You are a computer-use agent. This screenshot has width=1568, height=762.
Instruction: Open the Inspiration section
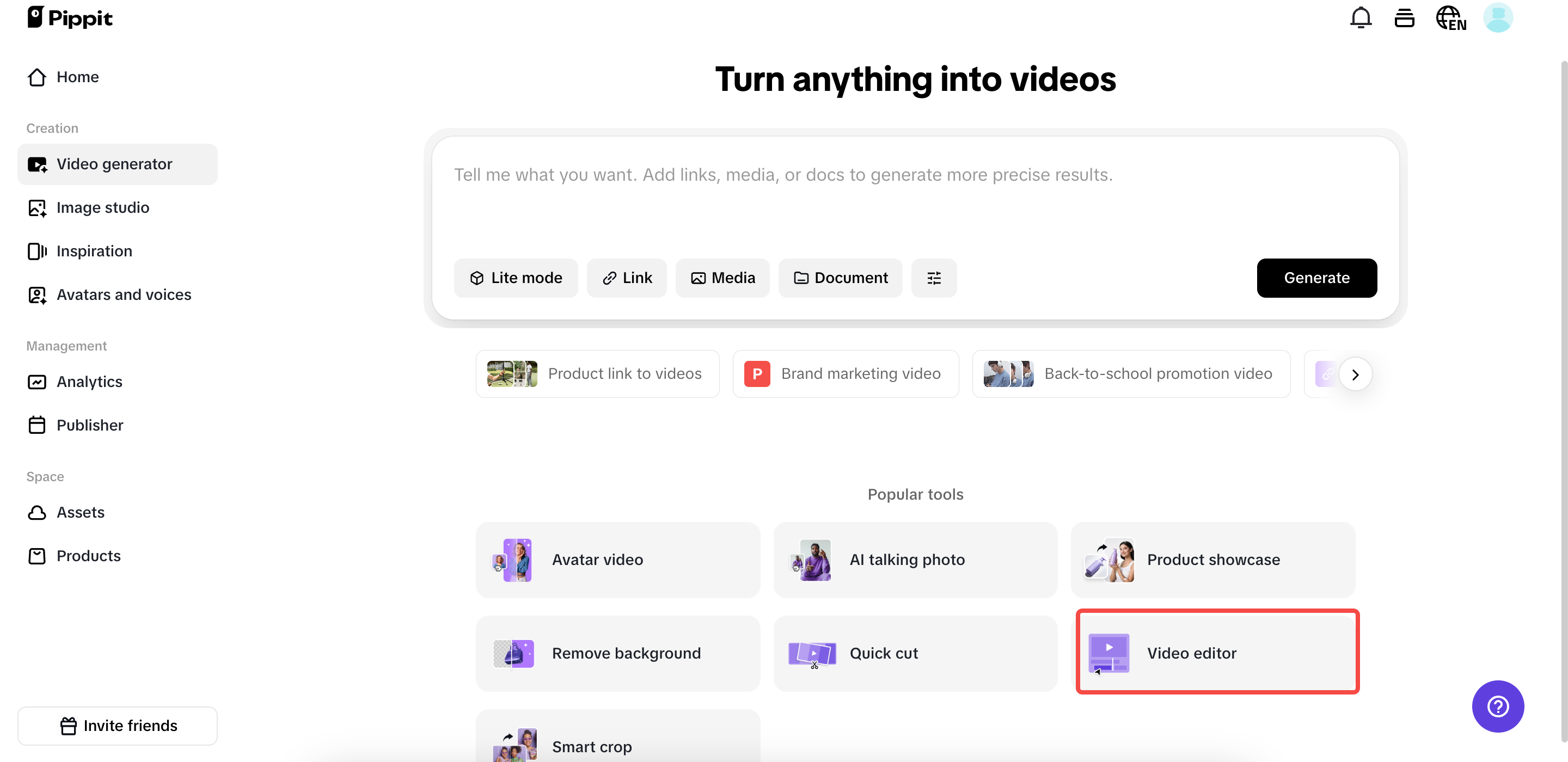94,251
